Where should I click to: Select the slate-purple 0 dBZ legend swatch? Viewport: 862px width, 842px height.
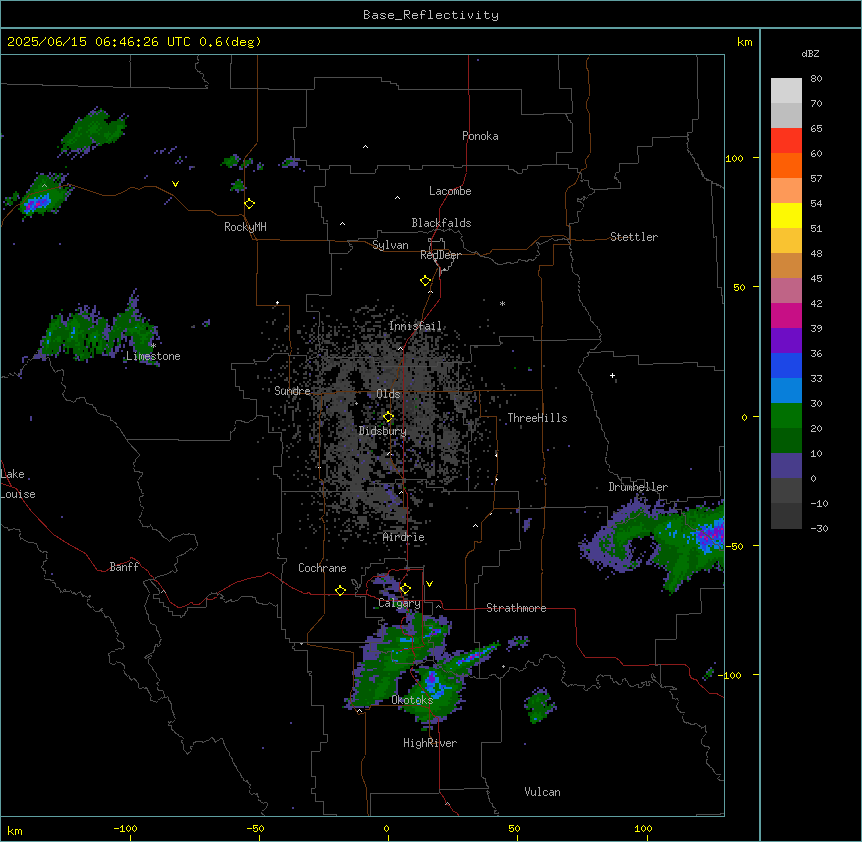[786, 466]
